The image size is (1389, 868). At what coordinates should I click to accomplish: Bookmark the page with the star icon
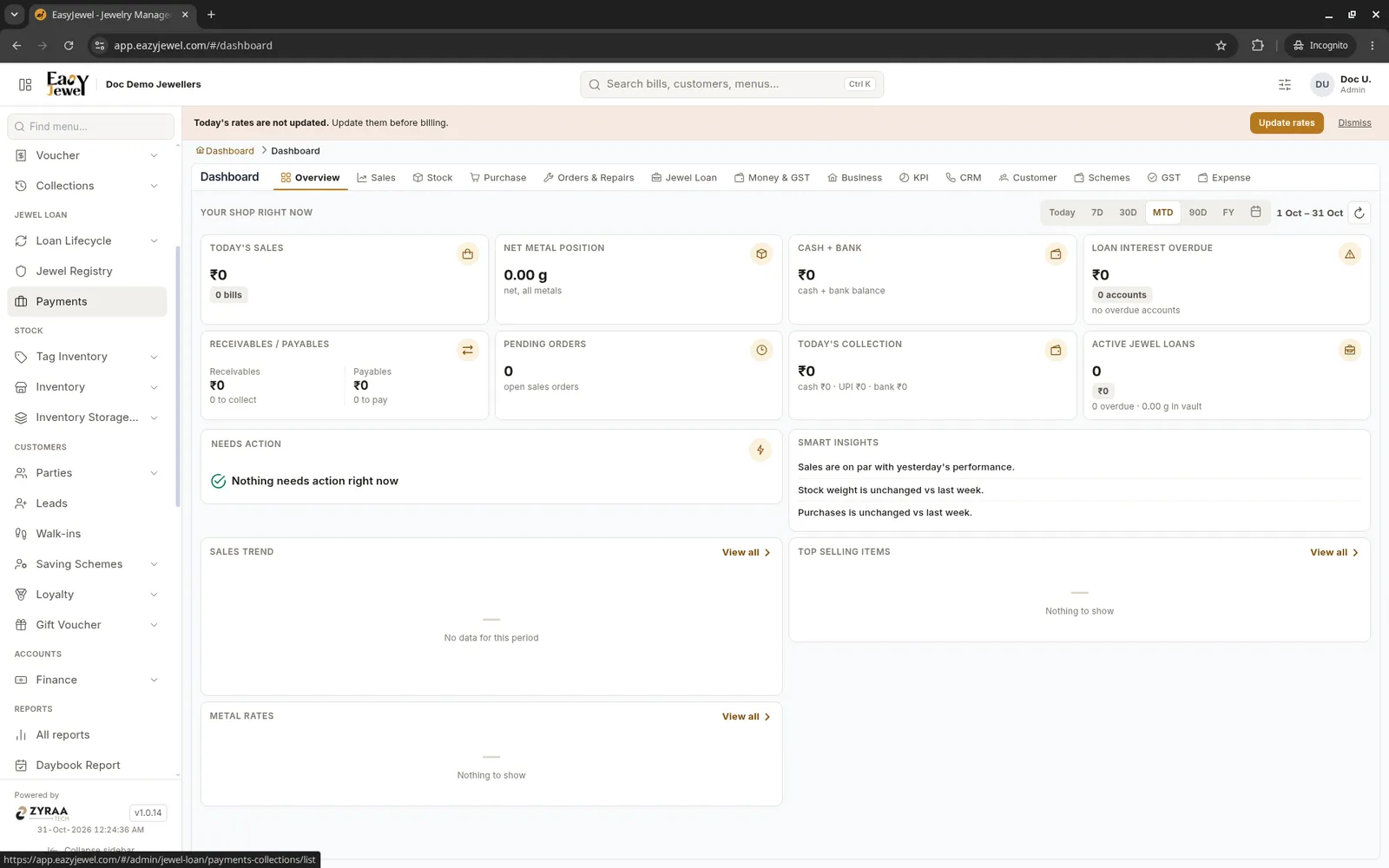point(1221,45)
